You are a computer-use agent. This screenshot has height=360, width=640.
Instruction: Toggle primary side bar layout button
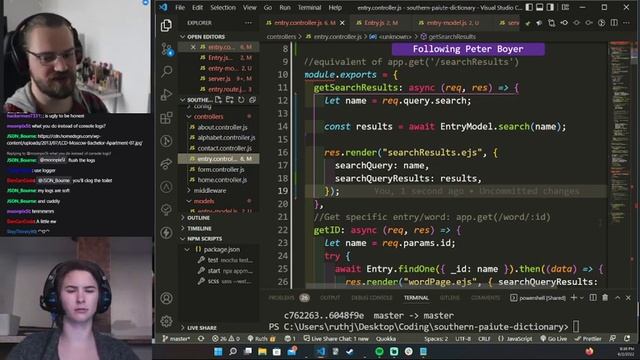point(529,7)
